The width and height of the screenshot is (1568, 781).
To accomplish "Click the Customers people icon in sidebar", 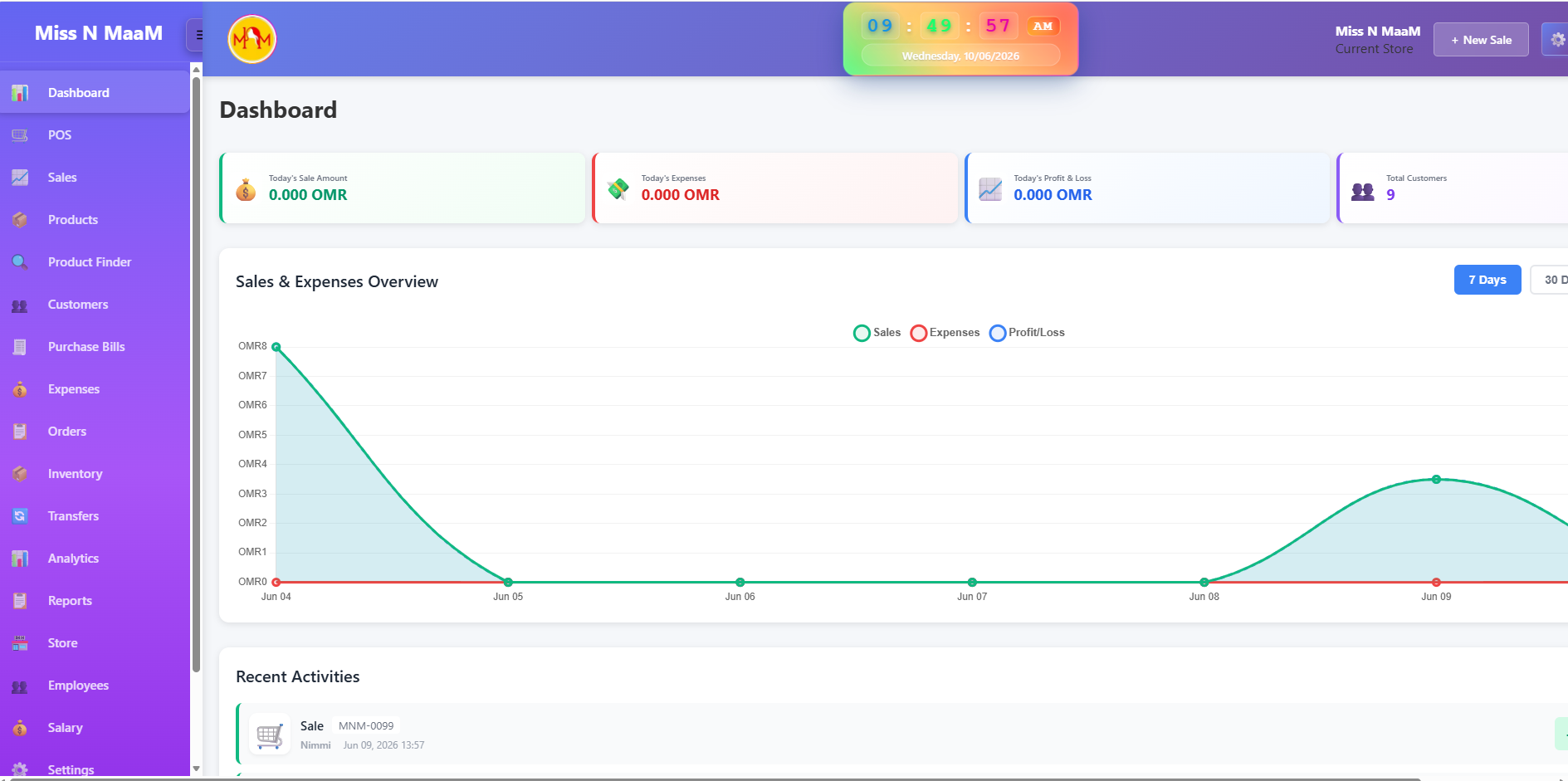I will click(20, 305).
